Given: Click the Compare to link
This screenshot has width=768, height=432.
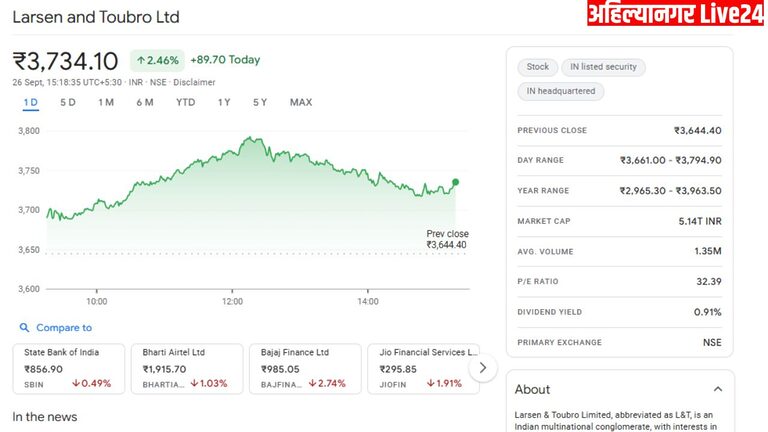Looking at the screenshot, I should (64, 328).
